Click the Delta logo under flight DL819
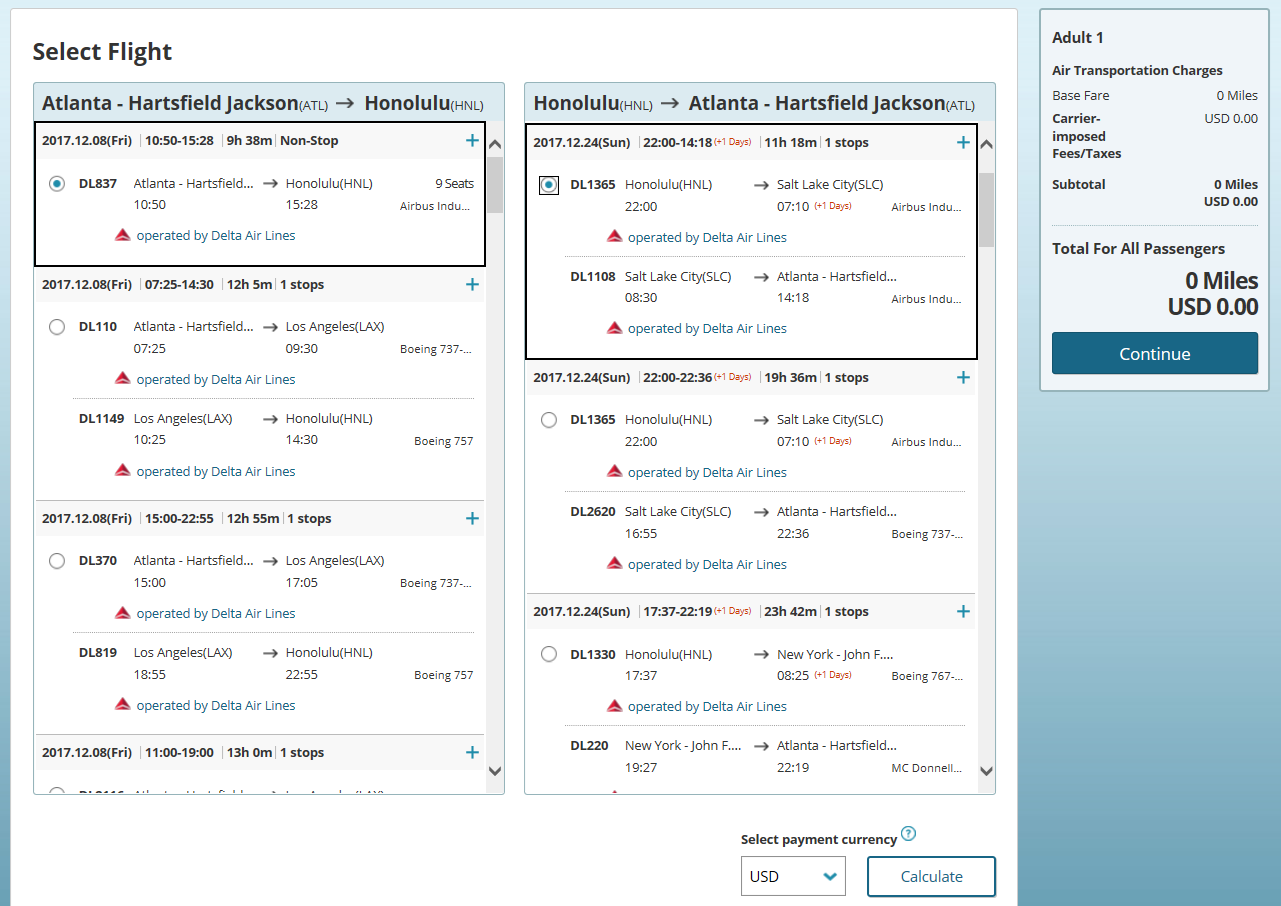The width and height of the screenshot is (1281, 906). 123,705
